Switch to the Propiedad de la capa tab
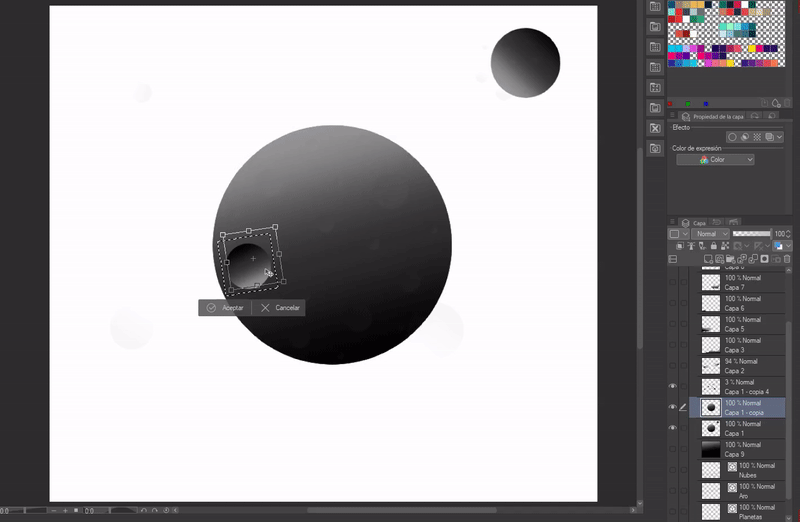The image size is (800, 522). point(713,116)
